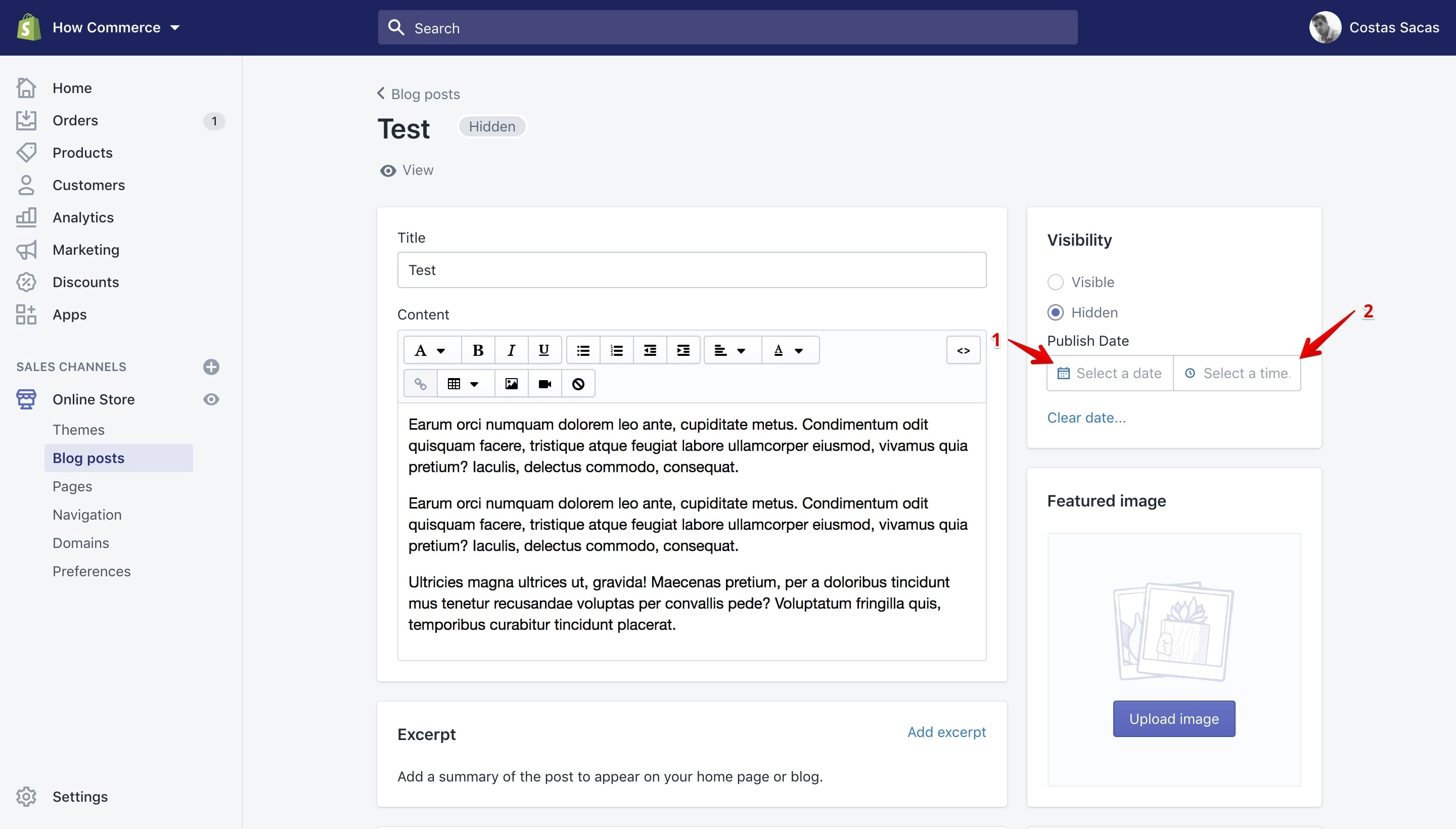Click the insert image icon
The image size is (1456, 829).
point(511,384)
